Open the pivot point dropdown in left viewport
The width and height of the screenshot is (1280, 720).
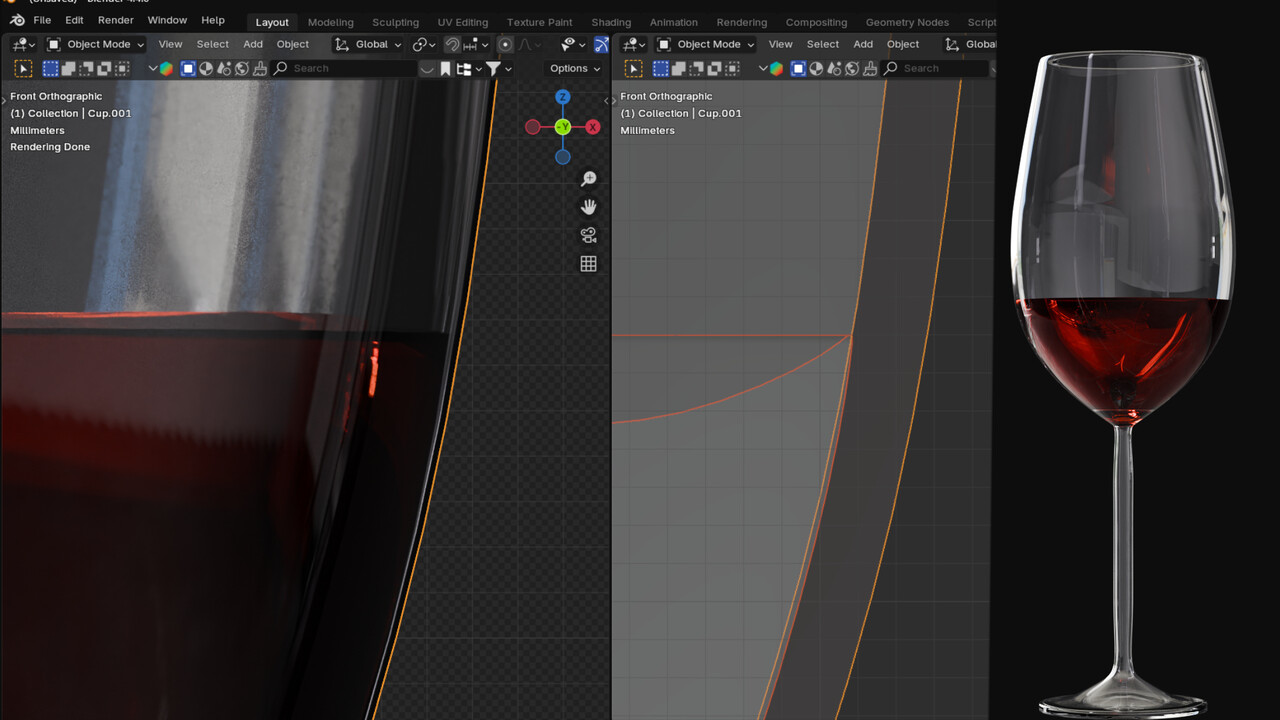(424, 44)
